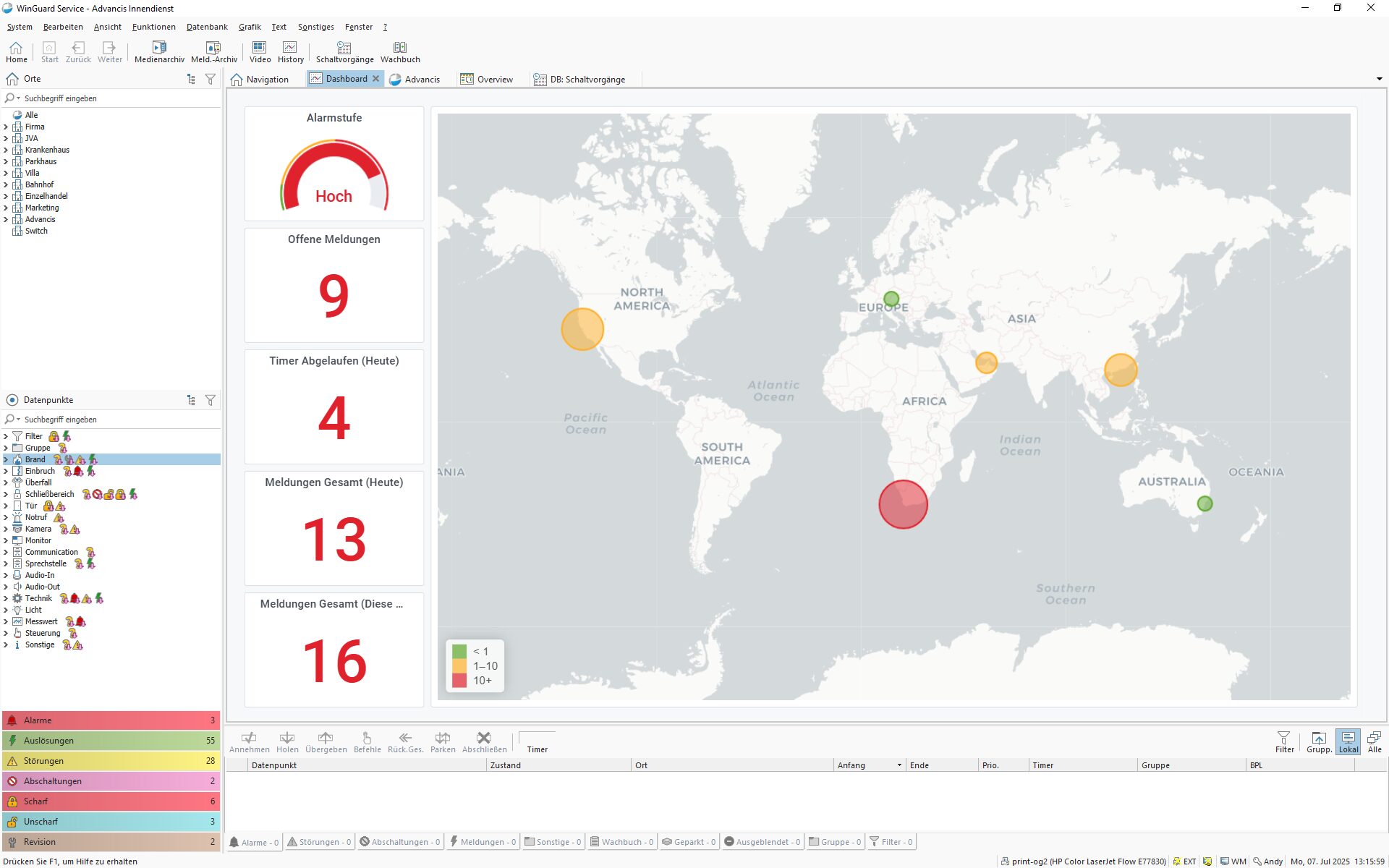Expand the Schließbereich datapoint node
The height and width of the screenshot is (868, 1389).
6,494
